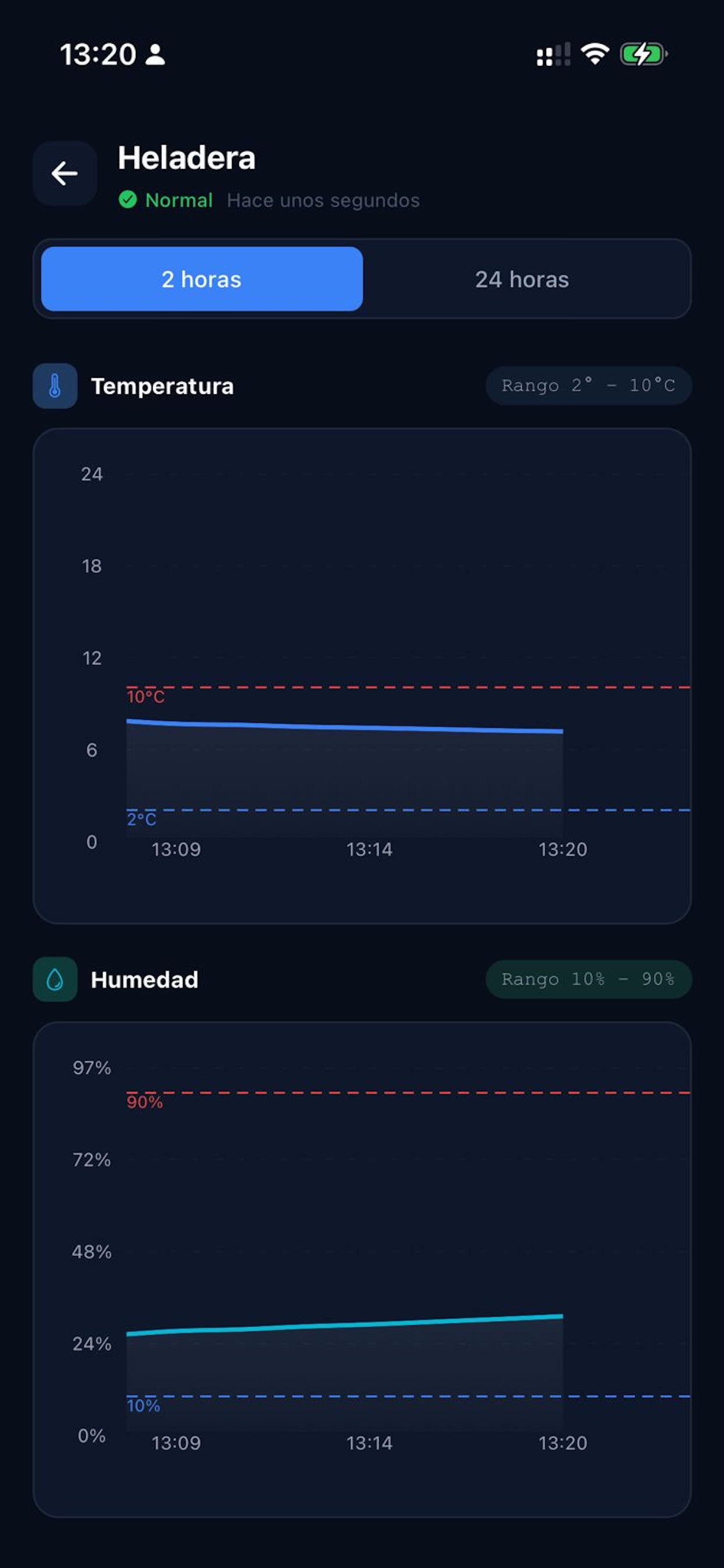Tap the Rango 10% - 90% badge
The width and height of the screenshot is (724, 1568).
pyautogui.click(x=588, y=979)
